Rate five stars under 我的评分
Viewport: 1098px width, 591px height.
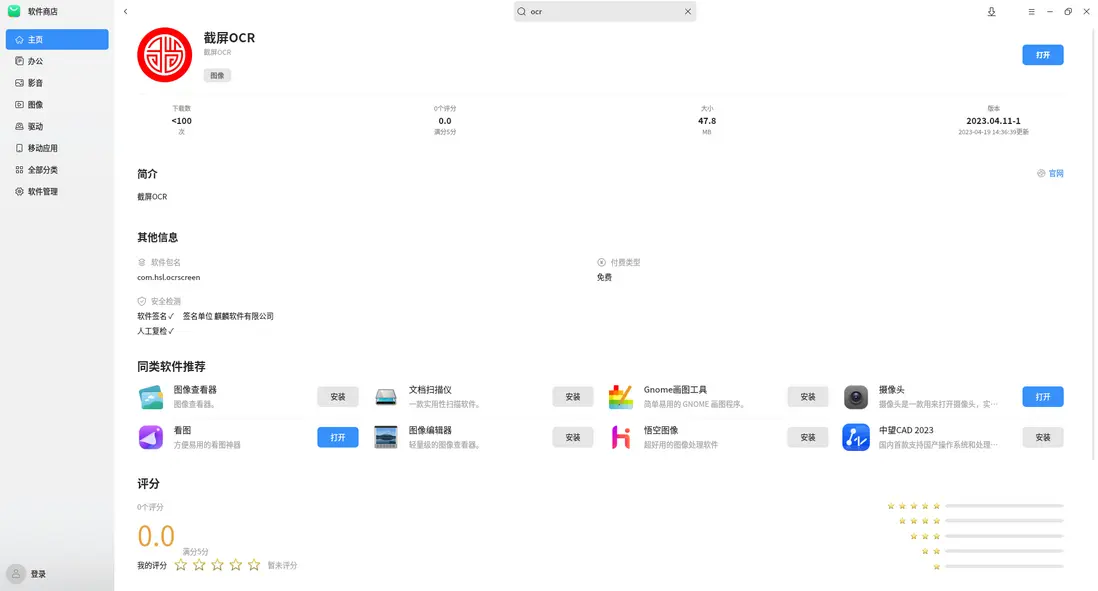pos(254,564)
